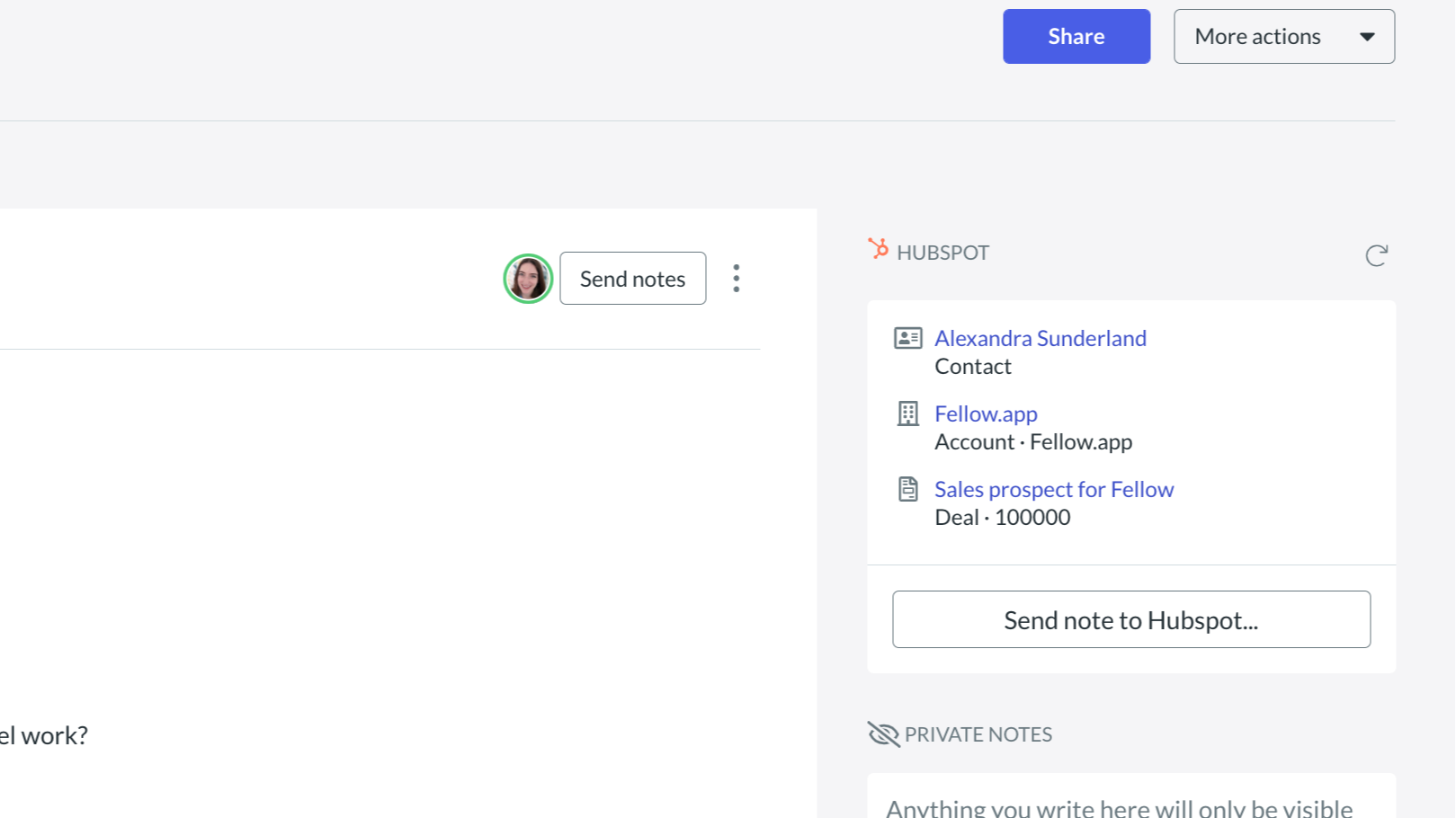Click the Send notes button
The width and height of the screenshot is (1456, 818).
(632, 279)
